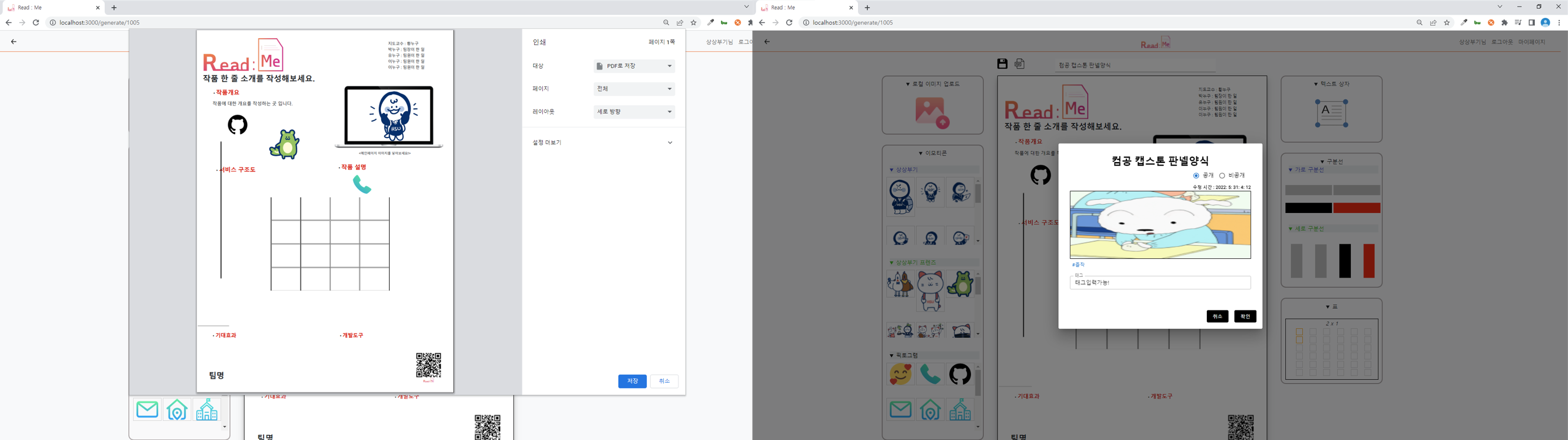The height and width of the screenshot is (440, 1568).
Task: Collapse the 세로 구분선 section
Action: (1306, 229)
